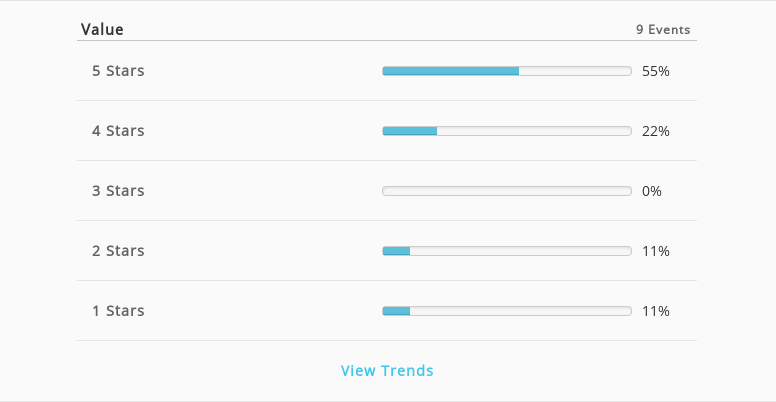The width and height of the screenshot is (776, 402).
Task: Click the 2 Stars progress bar
Action: point(507,251)
